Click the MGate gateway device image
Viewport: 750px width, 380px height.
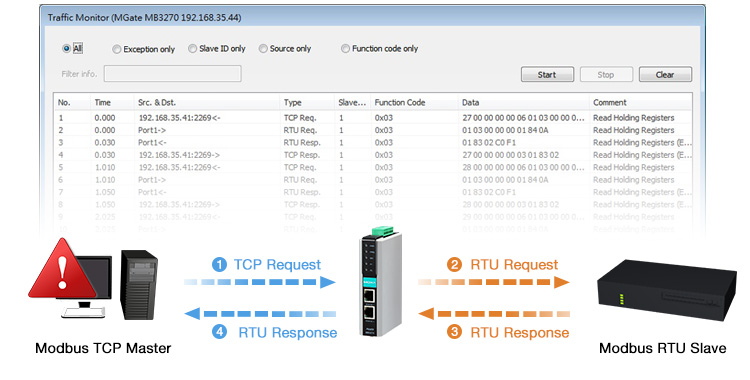381,281
